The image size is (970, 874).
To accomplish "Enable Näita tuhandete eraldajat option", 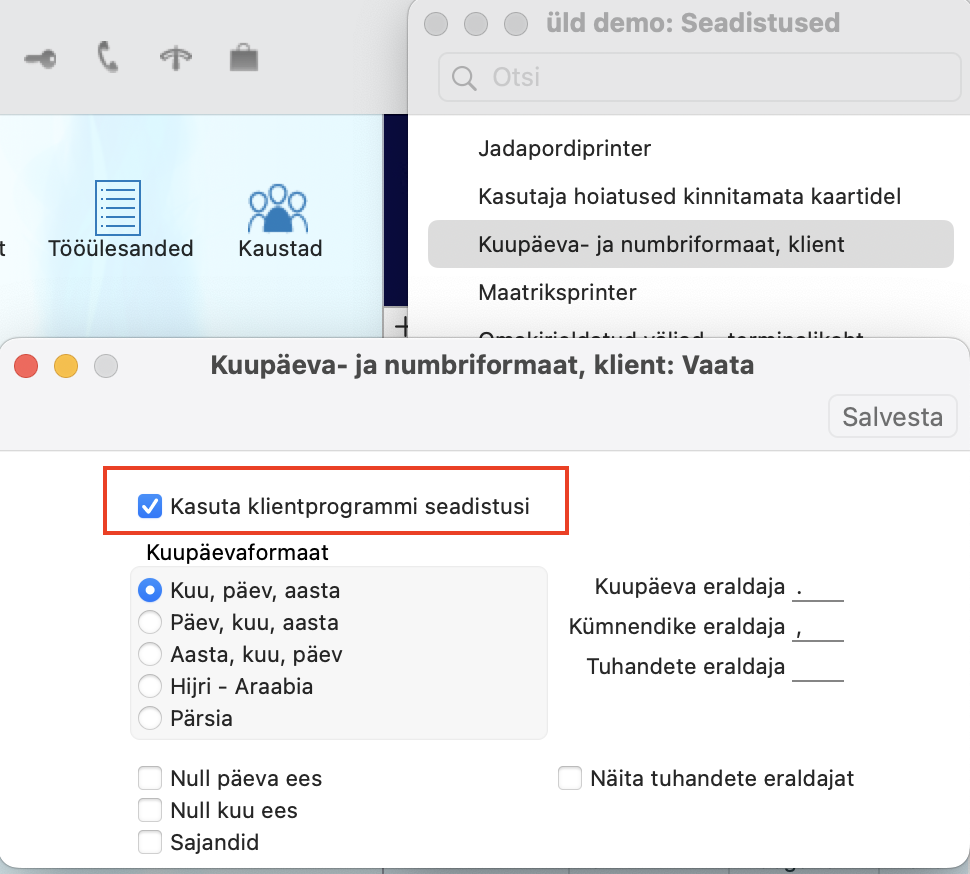I will tap(570, 778).
